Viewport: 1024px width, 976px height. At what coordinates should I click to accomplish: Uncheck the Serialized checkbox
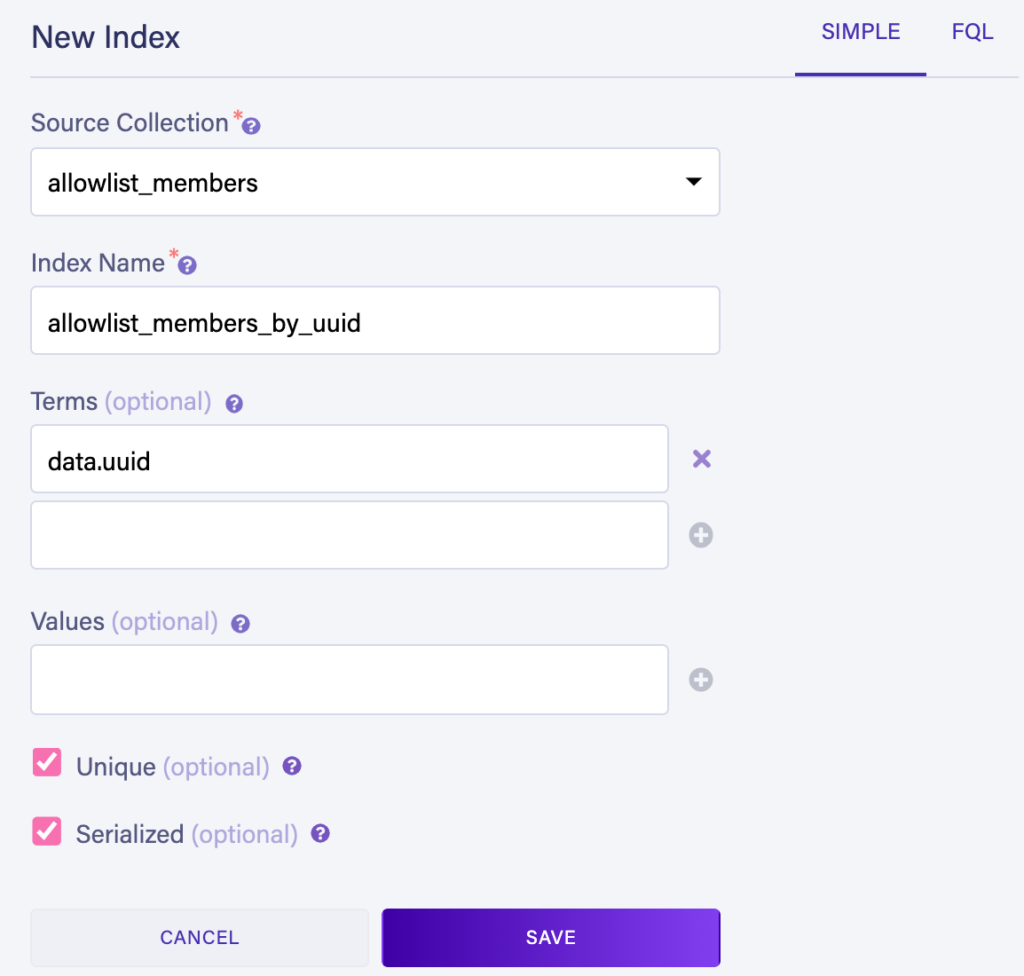(x=47, y=830)
